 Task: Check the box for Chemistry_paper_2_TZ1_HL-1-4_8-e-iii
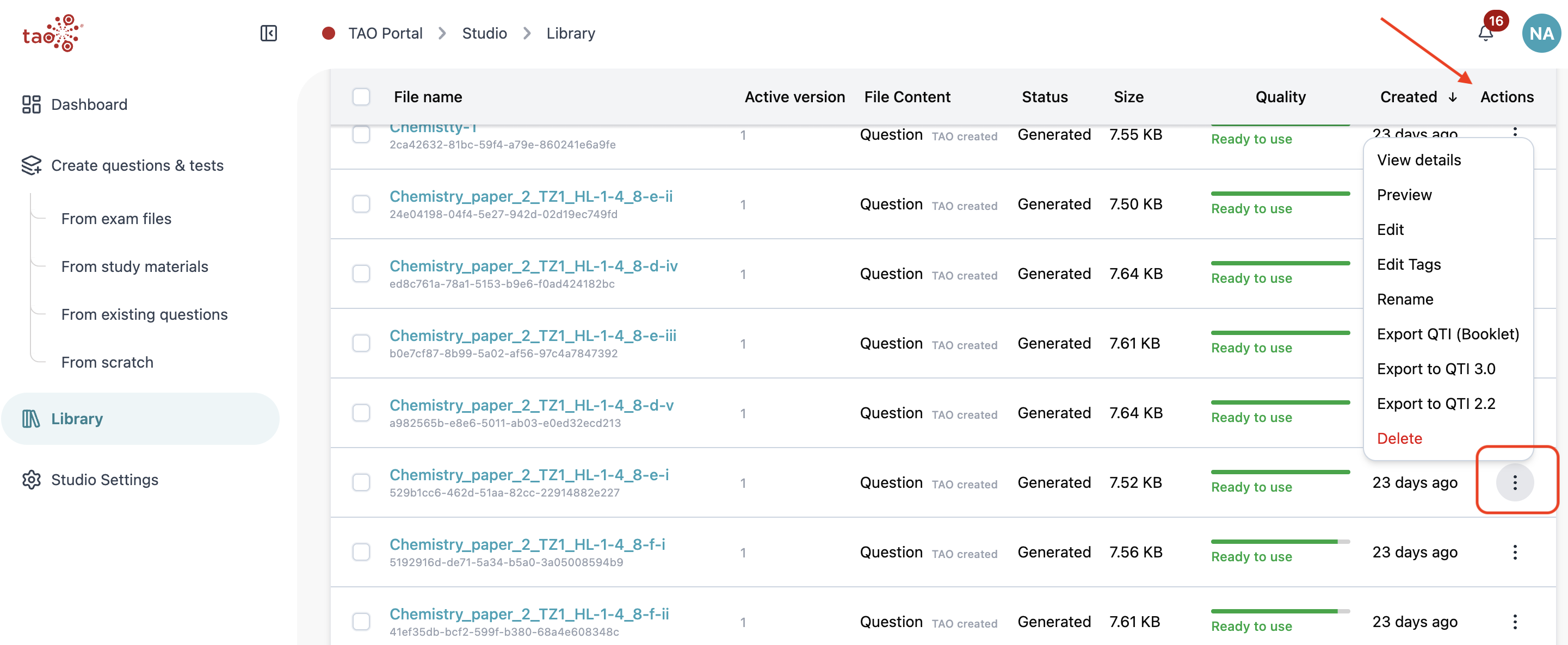(x=361, y=343)
